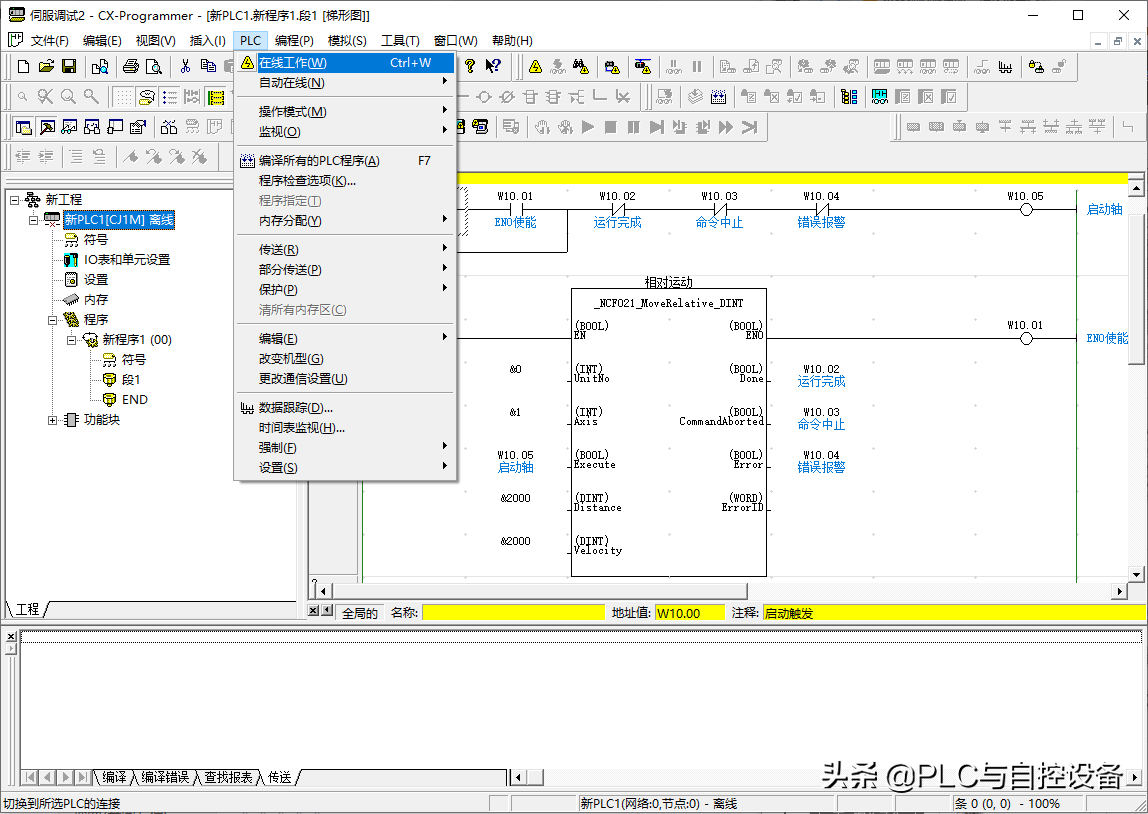Click the Save floppy disk icon
The image size is (1148, 814).
(x=69, y=67)
